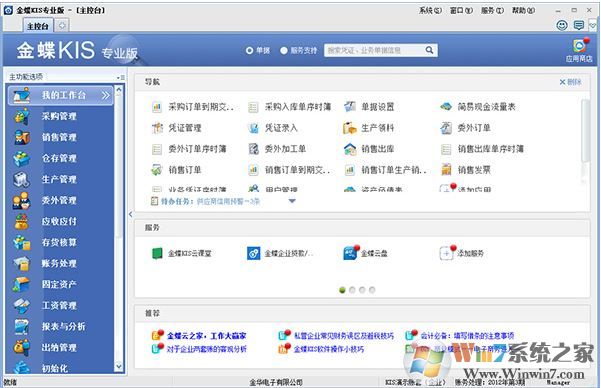Screen dimensions: 601x388
Task: Open 采购入库单序时簿 shortcut
Action: [x=290, y=107]
